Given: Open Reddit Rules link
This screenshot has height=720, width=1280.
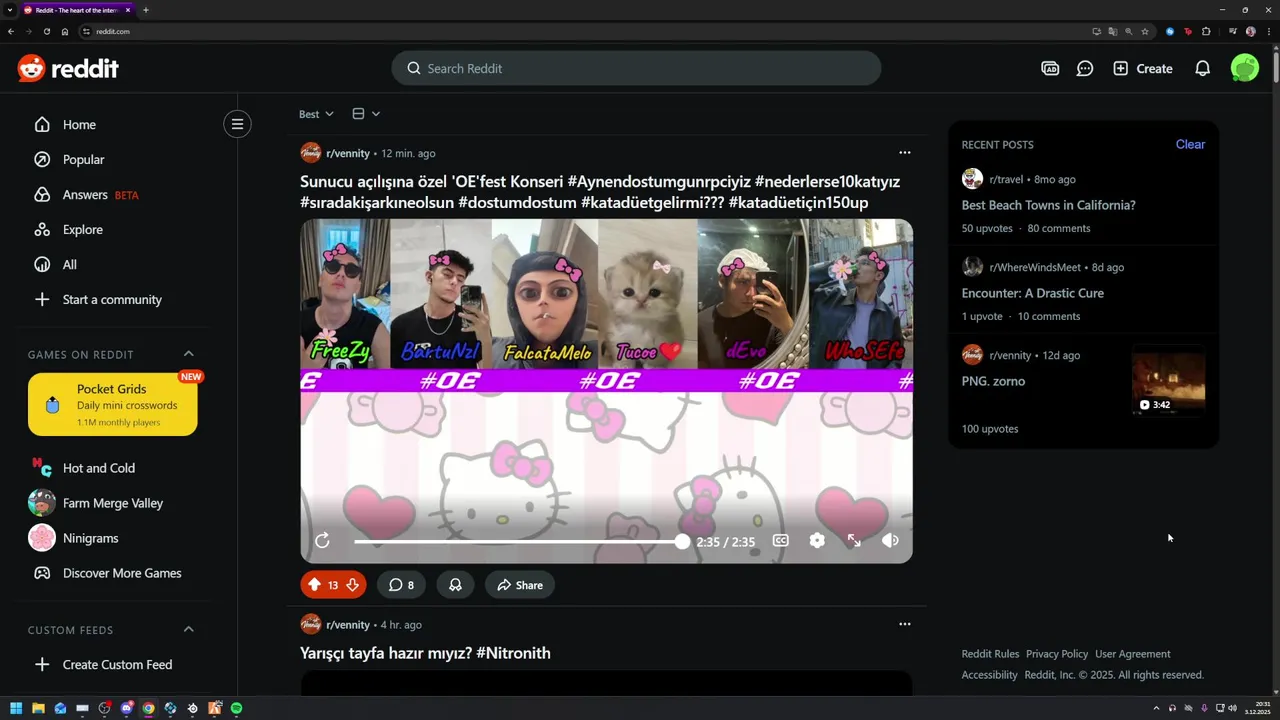Looking at the screenshot, I should (x=990, y=654).
